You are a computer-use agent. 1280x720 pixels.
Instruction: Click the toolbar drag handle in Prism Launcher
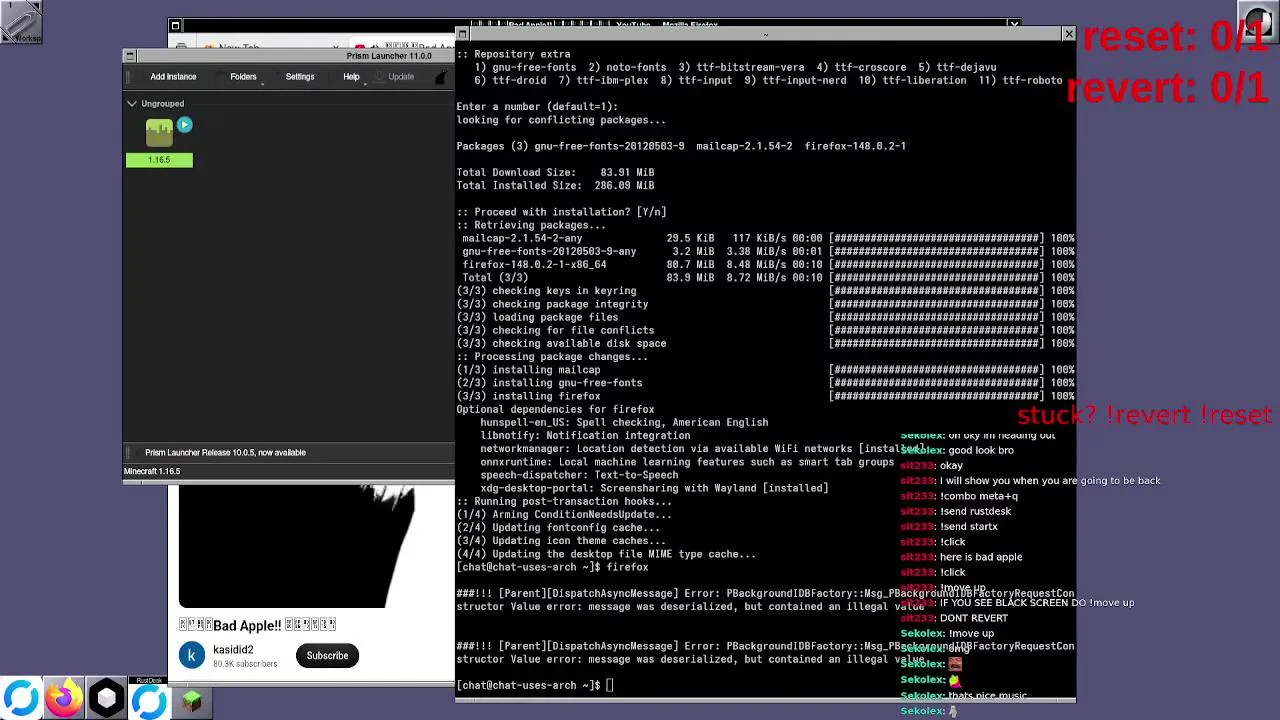point(129,77)
